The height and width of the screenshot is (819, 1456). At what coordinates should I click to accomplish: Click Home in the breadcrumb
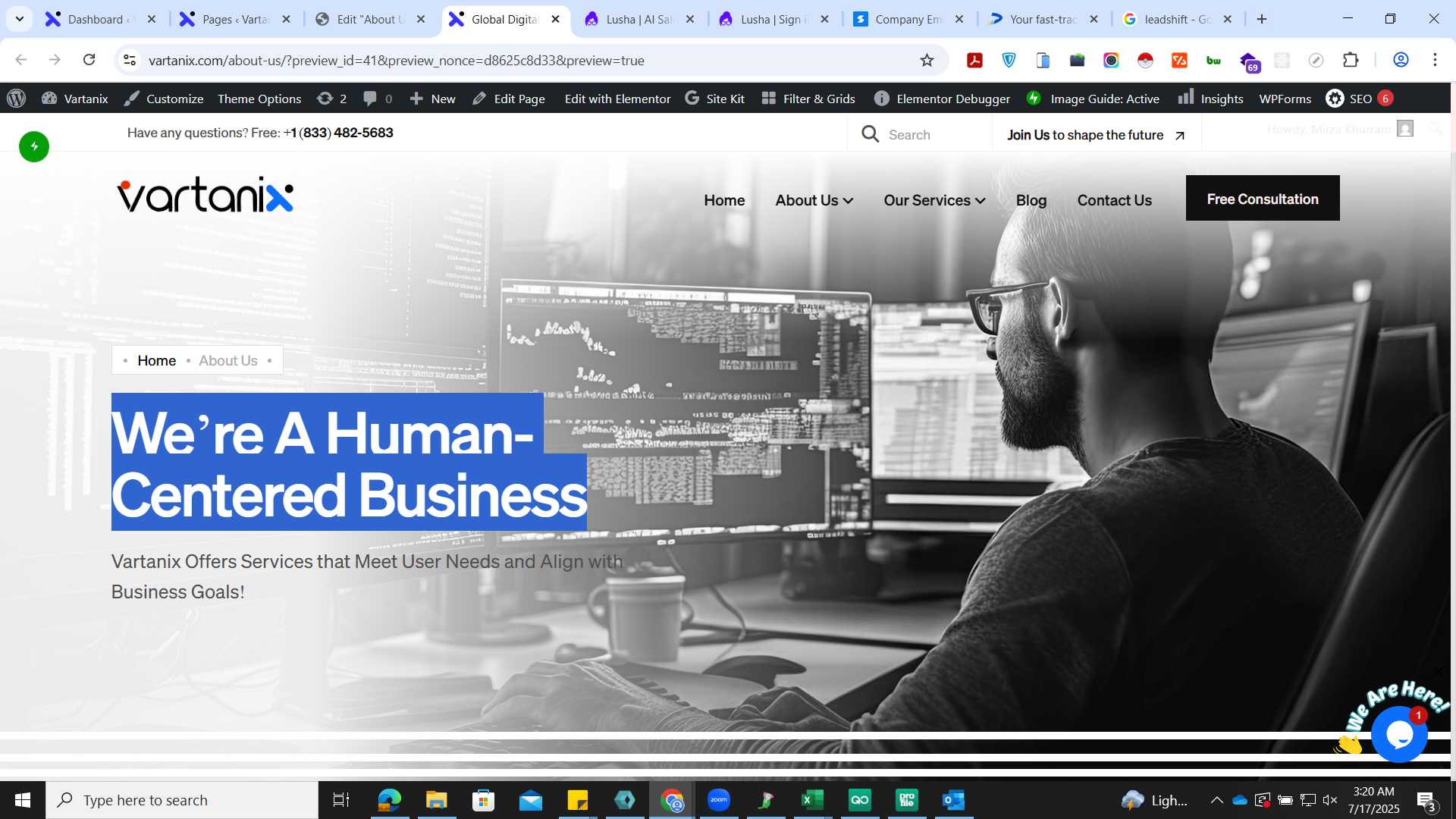[156, 360]
